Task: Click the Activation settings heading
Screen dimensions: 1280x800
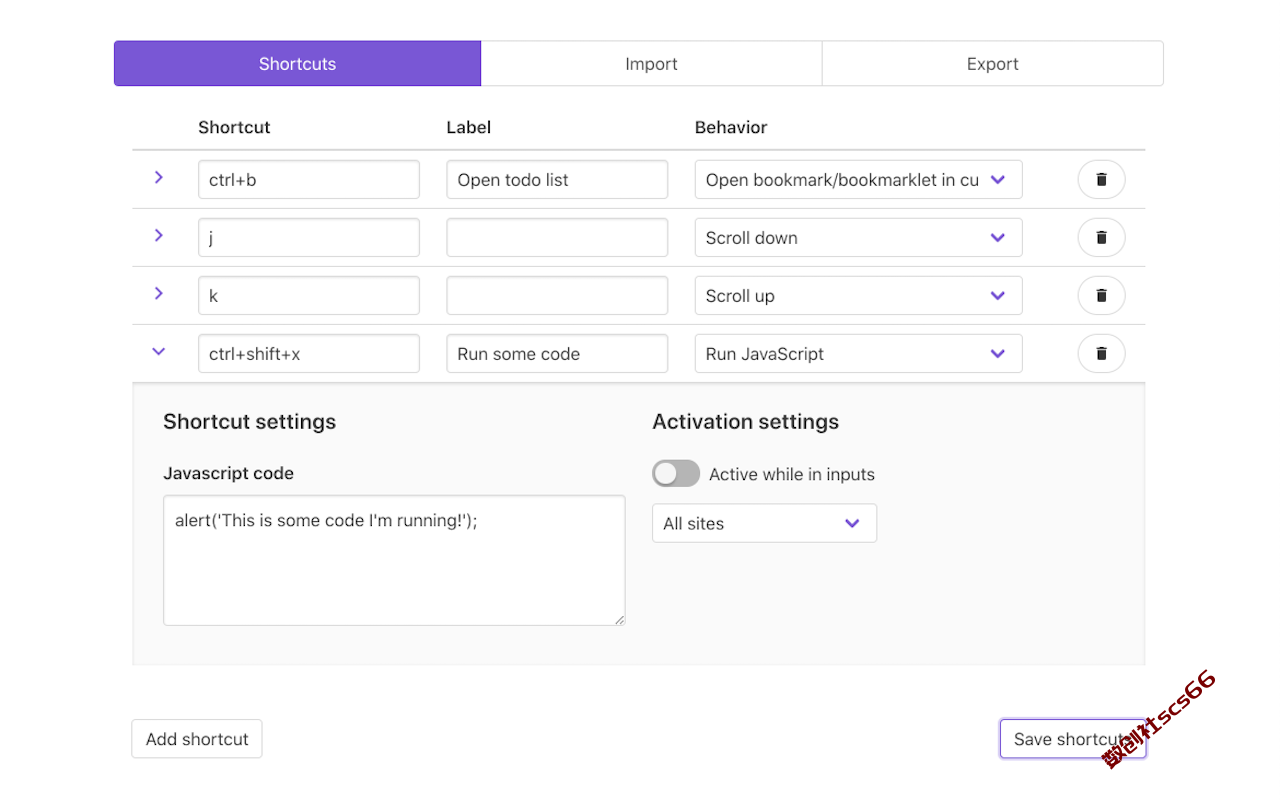Action: [x=746, y=422]
